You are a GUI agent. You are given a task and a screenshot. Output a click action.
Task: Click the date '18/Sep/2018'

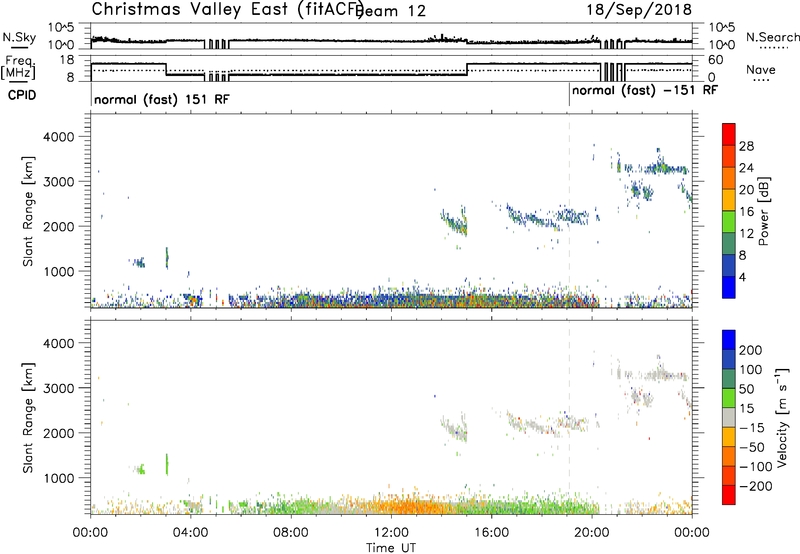click(x=639, y=10)
